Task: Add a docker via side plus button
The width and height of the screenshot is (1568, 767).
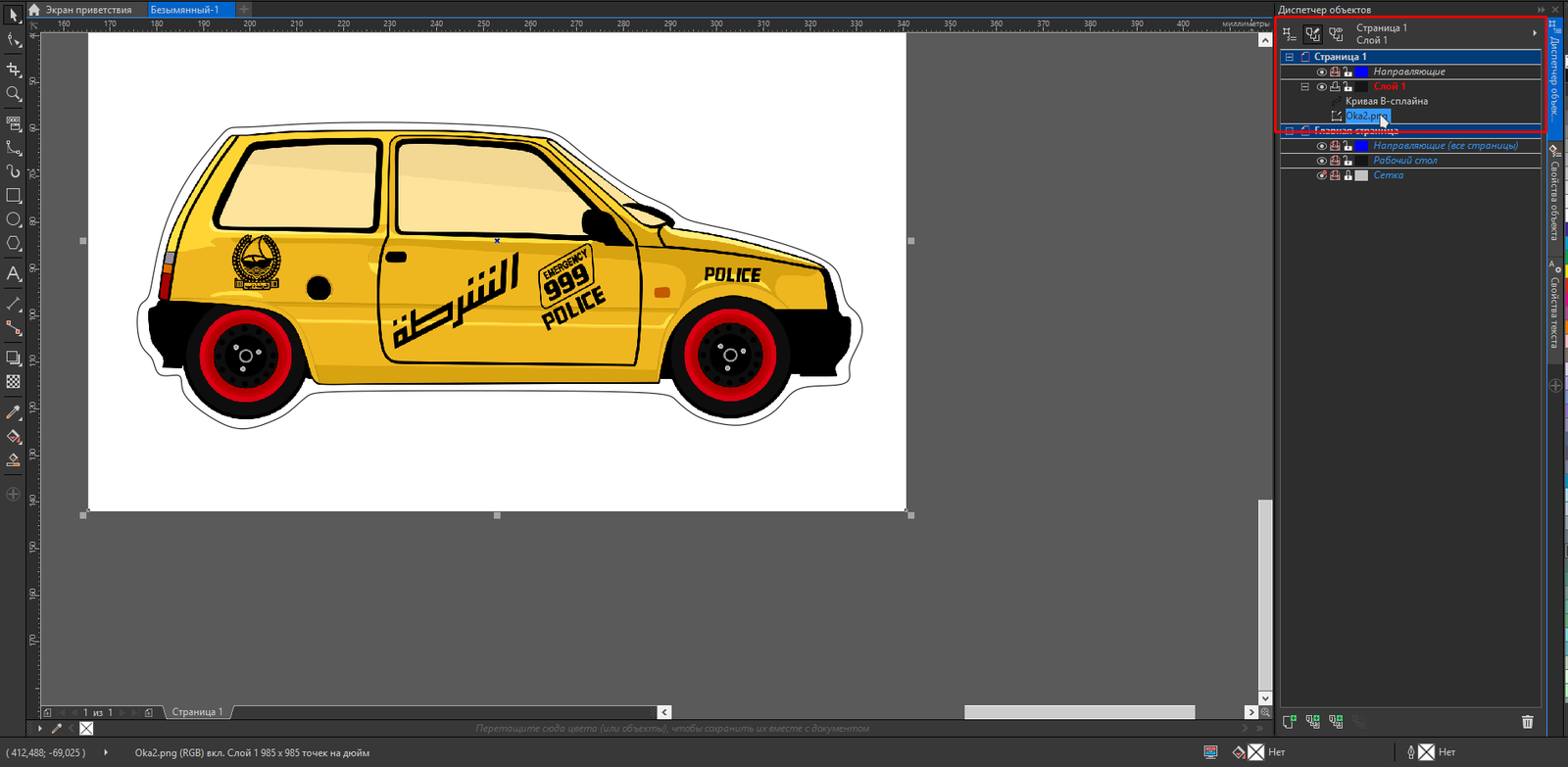Action: coord(1555,386)
